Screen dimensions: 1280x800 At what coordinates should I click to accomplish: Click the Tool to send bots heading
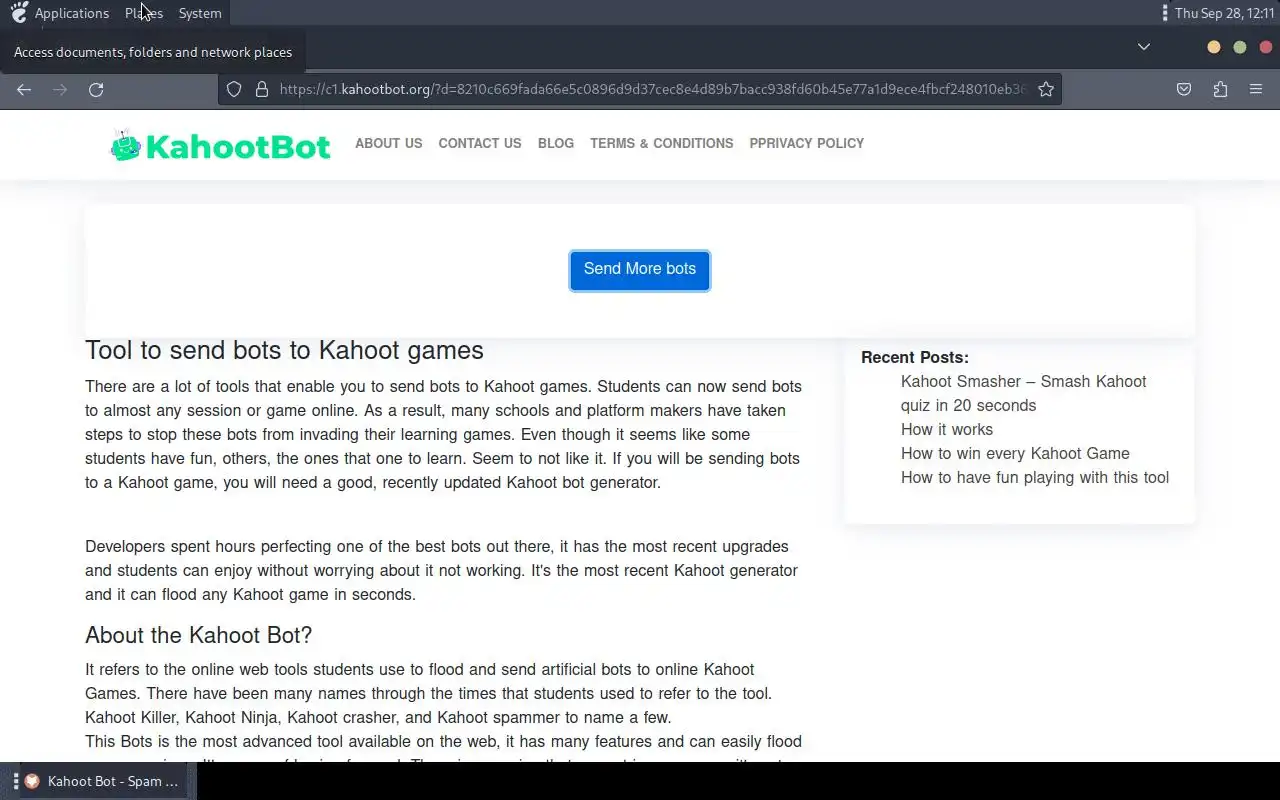tap(284, 350)
